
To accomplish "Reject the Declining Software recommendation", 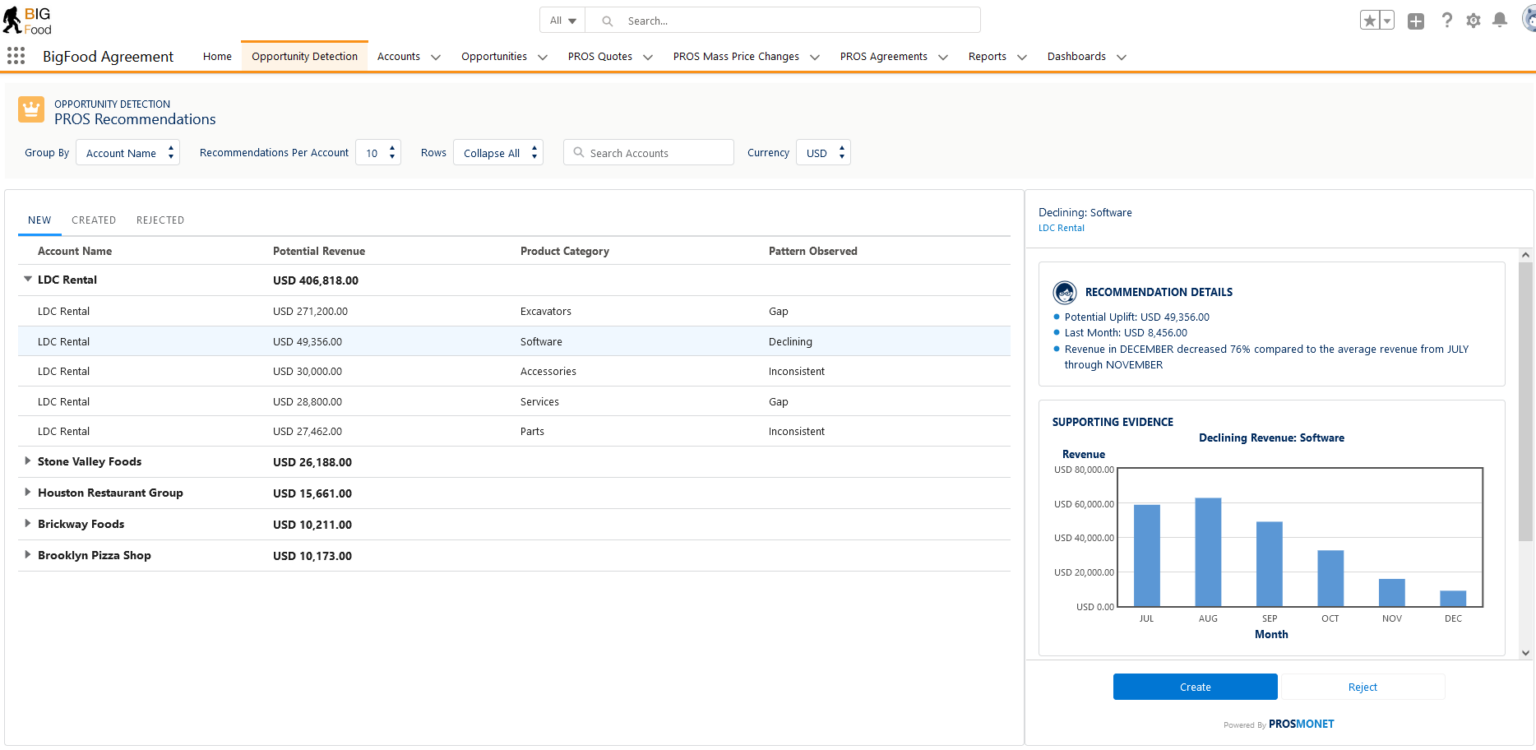I will 1362,686.
